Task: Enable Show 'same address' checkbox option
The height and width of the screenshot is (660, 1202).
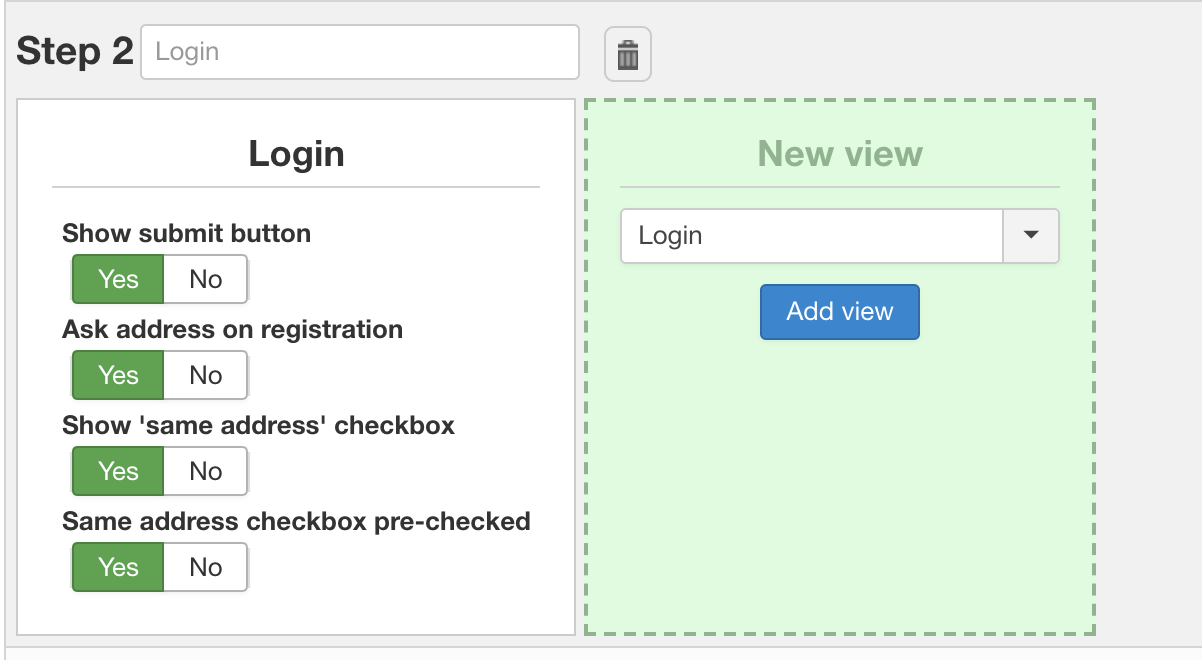Action: 118,471
